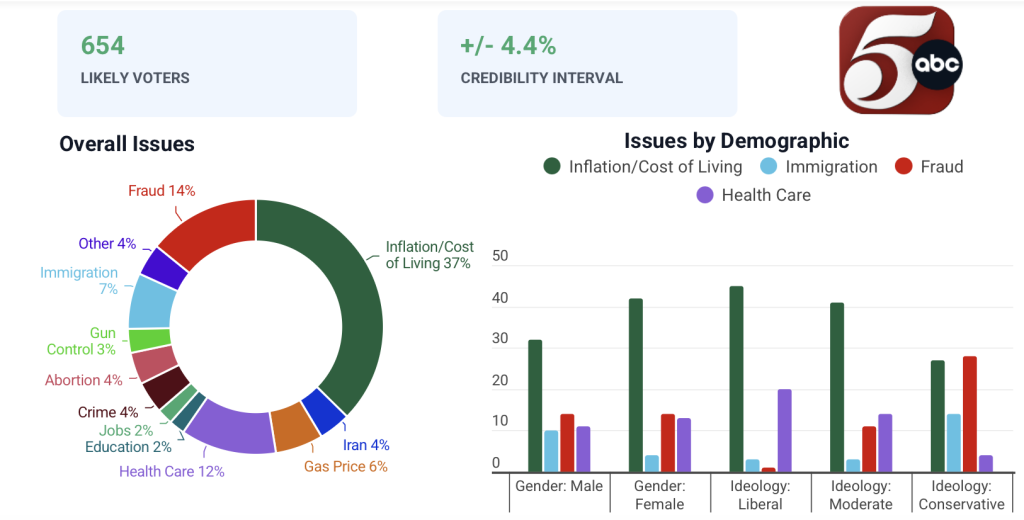Open the Credibility Interval card
This screenshot has height=520, width=1024.
[x=587, y=63]
